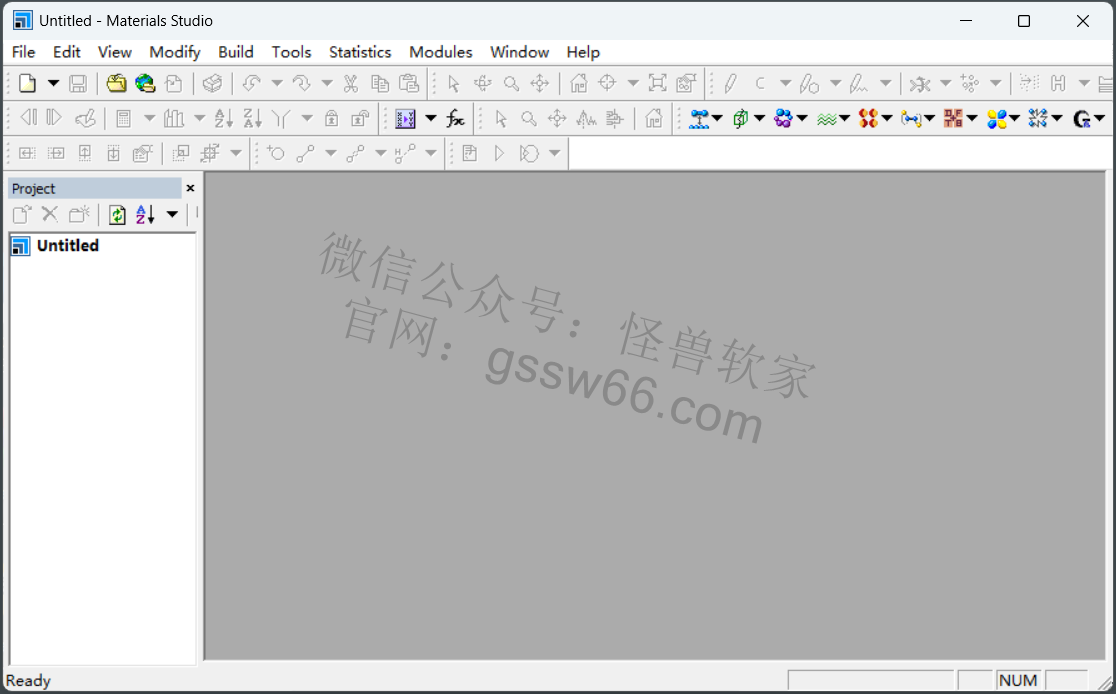Screen dimensions: 1116x694
Task: Click the Run script play icon
Action: pyautogui.click(x=499, y=153)
